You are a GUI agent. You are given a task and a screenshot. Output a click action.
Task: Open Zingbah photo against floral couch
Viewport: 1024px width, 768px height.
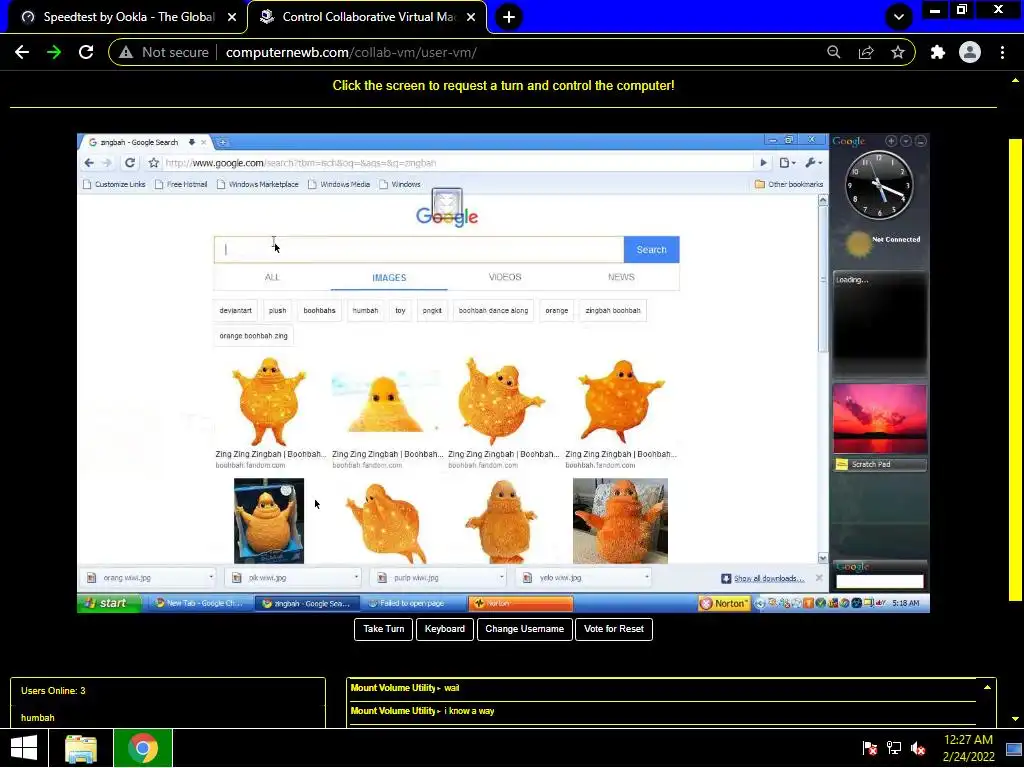(620, 520)
